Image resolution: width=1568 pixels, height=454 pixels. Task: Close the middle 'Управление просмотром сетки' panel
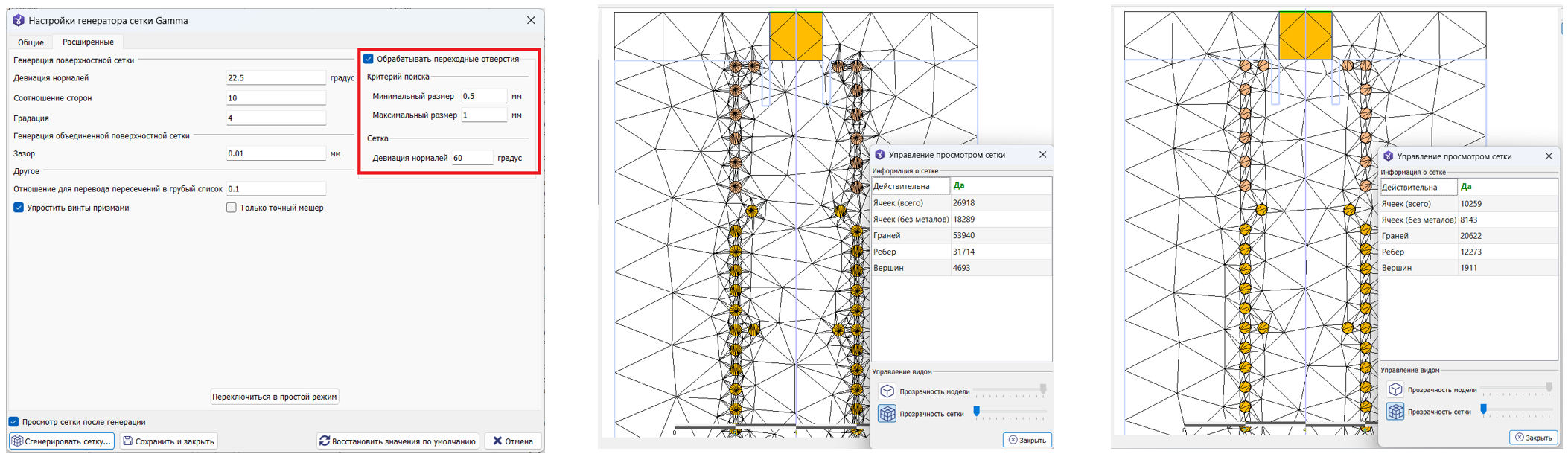(1042, 155)
